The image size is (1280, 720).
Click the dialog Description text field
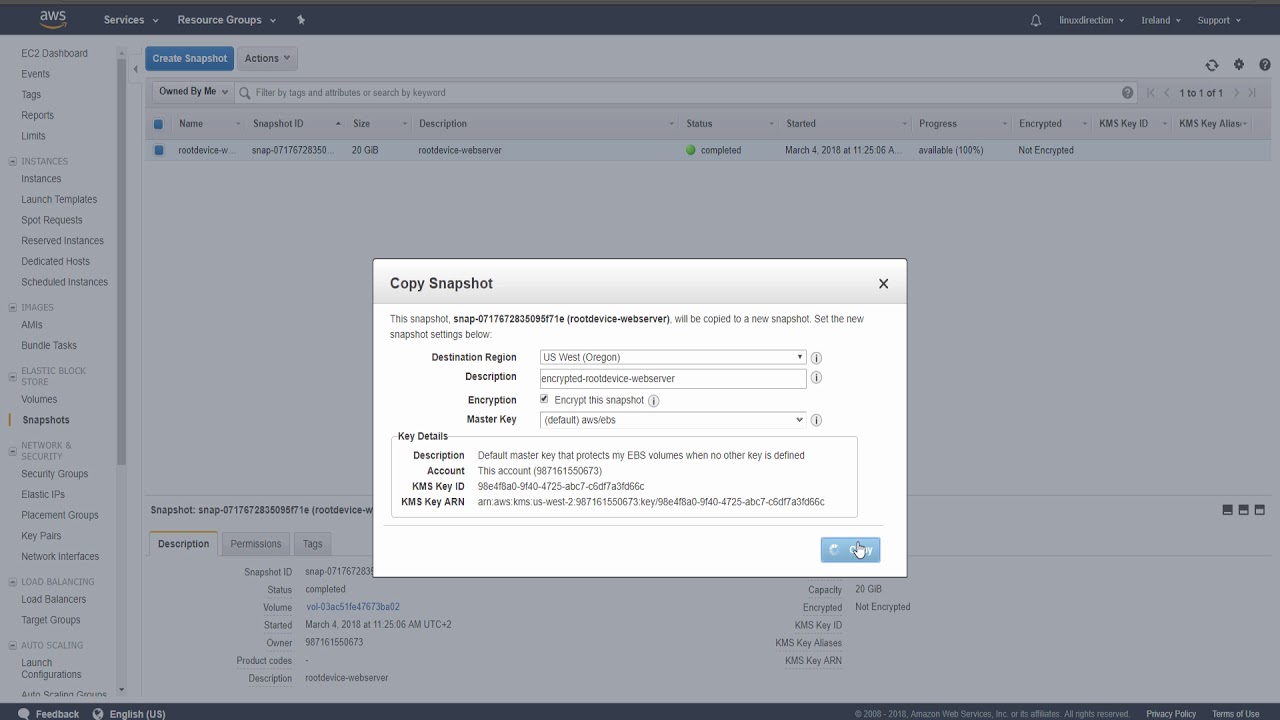click(x=672, y=379)
